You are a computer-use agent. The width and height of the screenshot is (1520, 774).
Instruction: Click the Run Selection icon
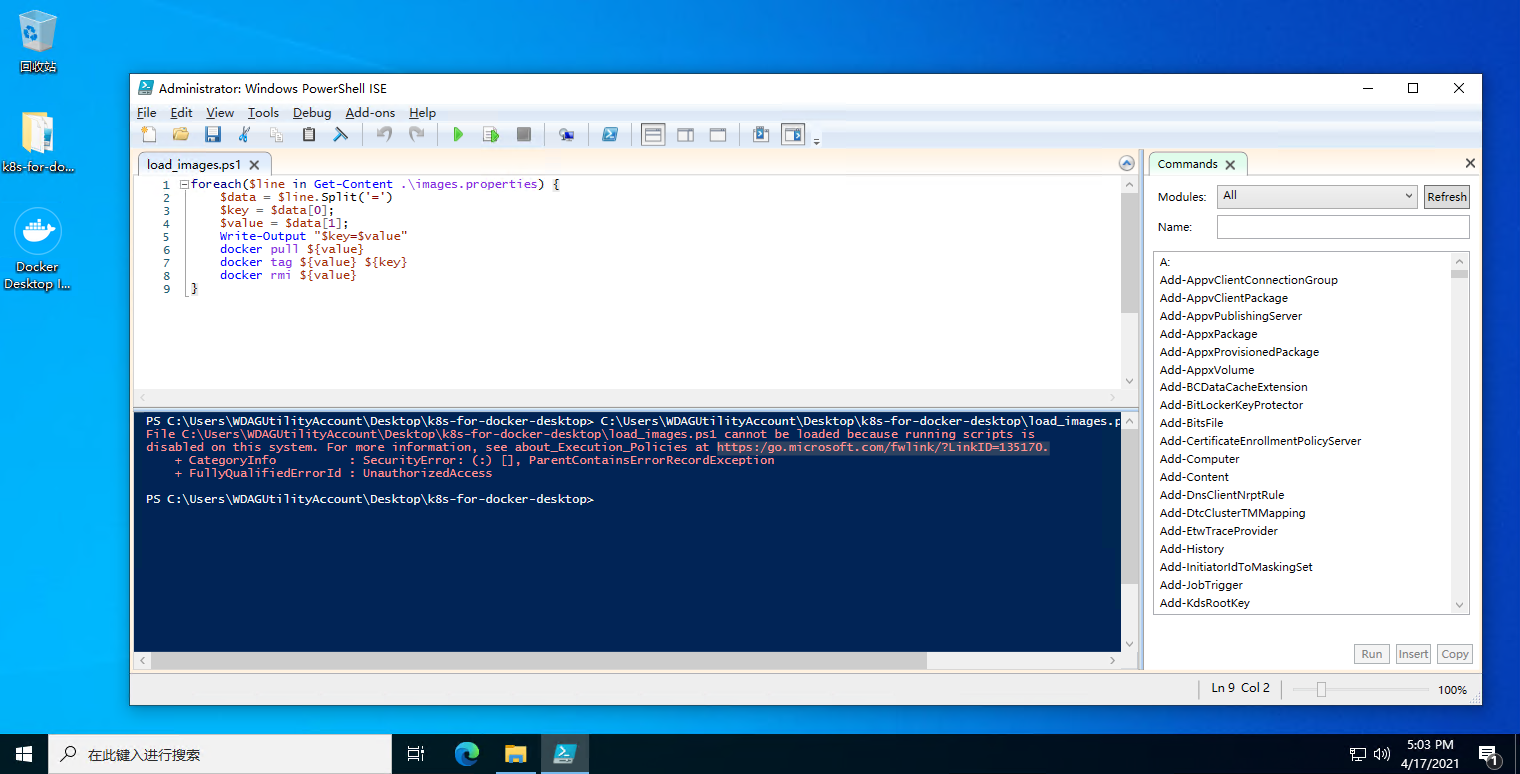491,134
